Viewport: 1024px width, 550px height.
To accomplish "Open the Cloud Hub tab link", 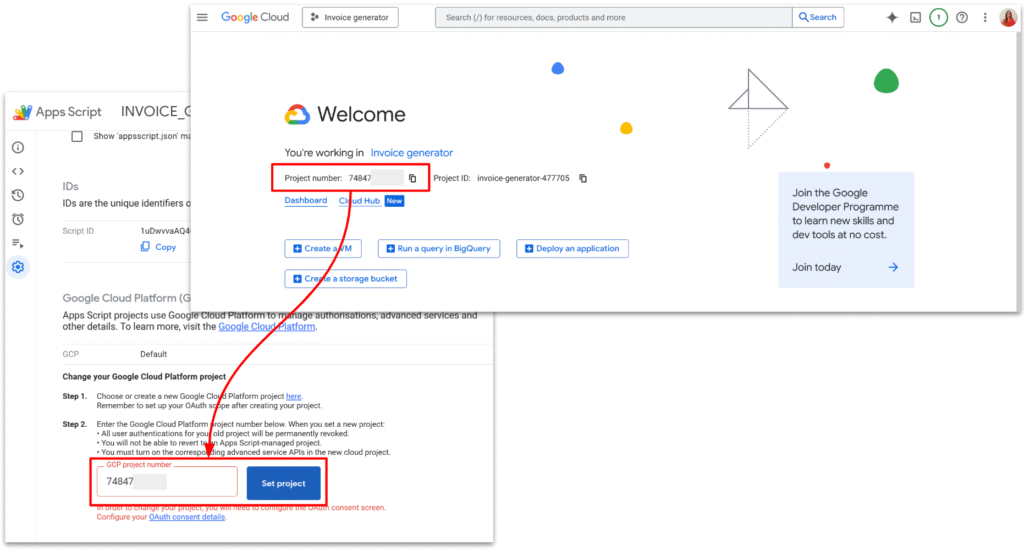I will (360, 200).
